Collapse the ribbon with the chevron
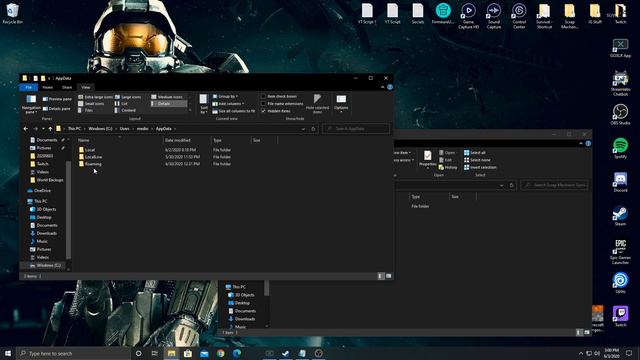The image size is (640, 360). point(382,87)
